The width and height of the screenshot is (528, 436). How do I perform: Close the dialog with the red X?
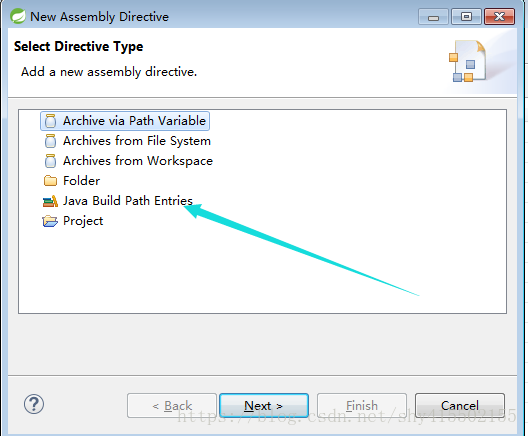[x=499, y=17]
